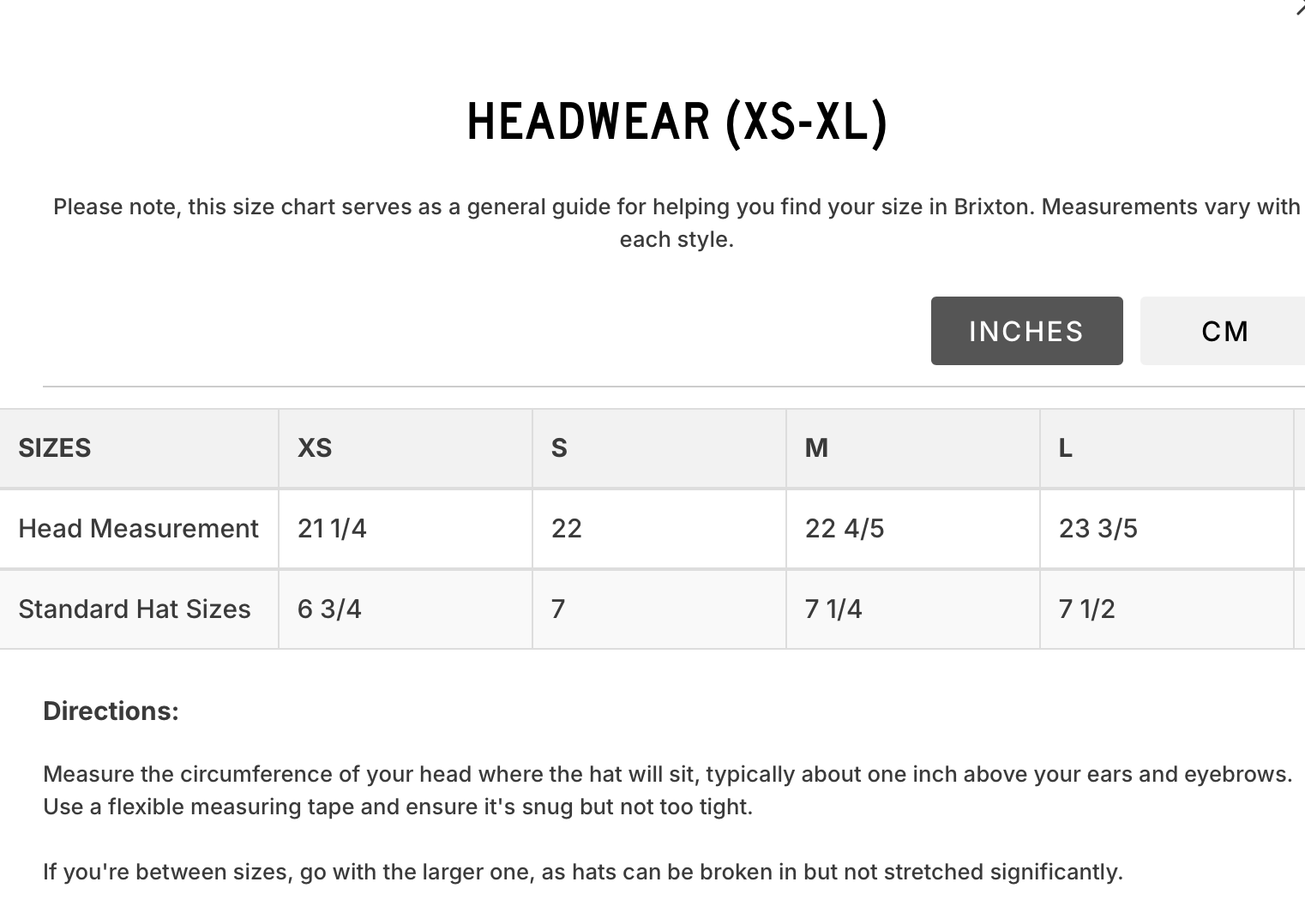
Task: Click the Standard Hat Sizes row label
Action: coord(135,609)
